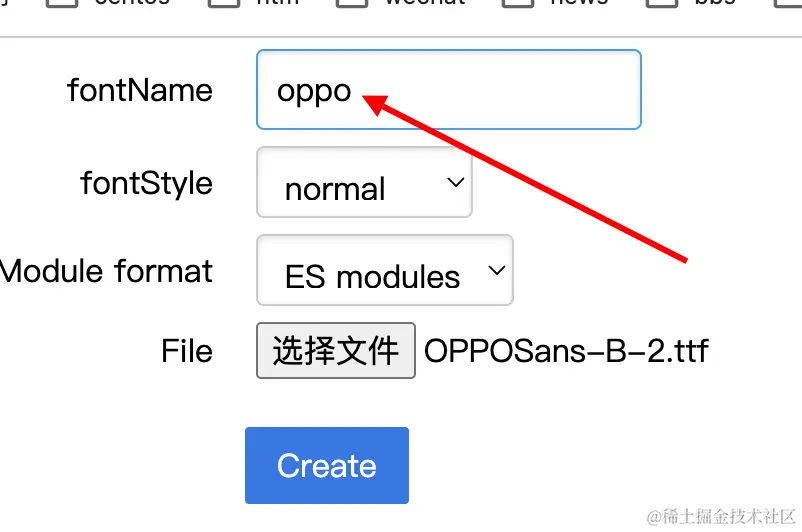Click the Module format label

(x=106, y=271)
